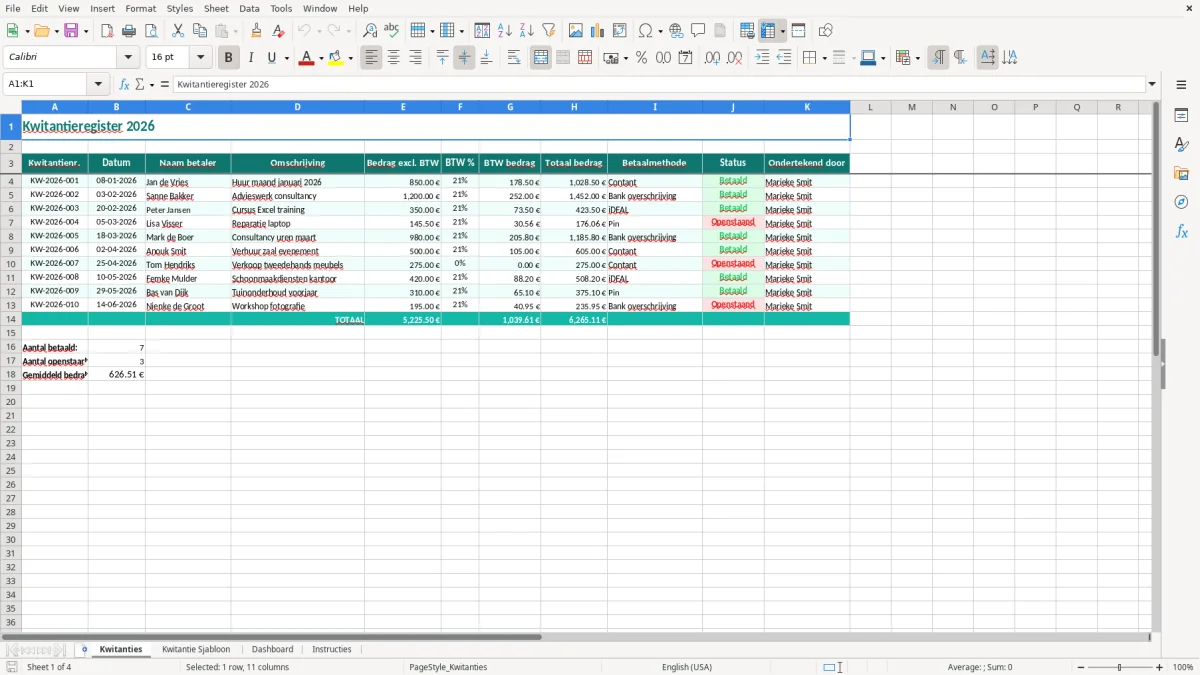
Task: Open Font Size dropdown list
Action: tap(201, 58)
